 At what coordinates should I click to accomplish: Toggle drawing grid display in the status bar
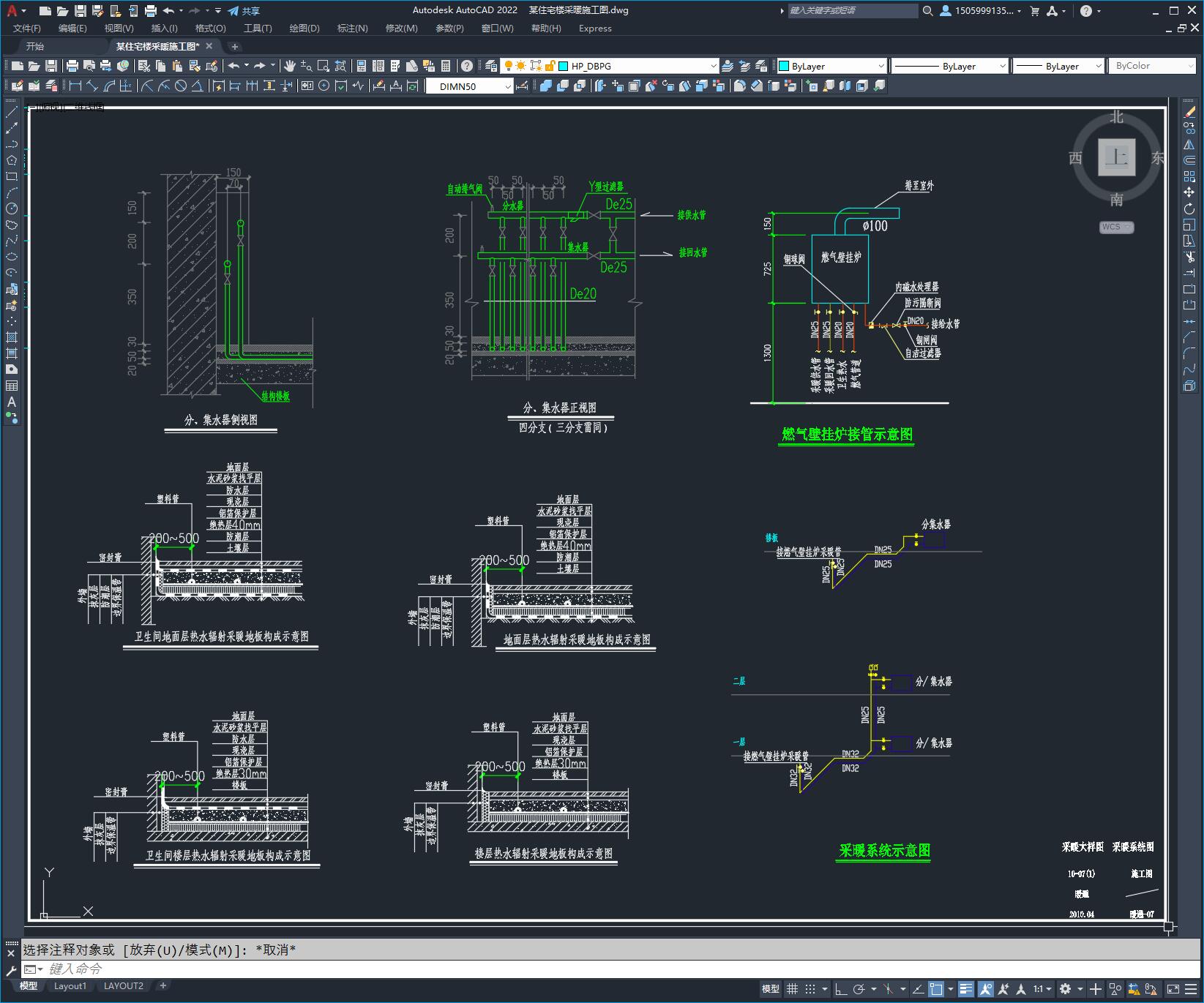coord(793,989)
